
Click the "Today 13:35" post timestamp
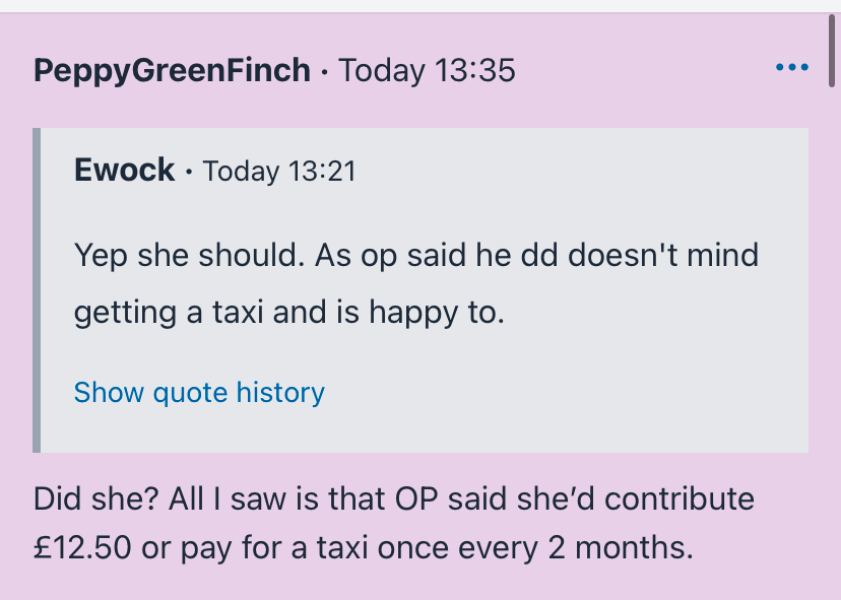(x=427, y=71)
